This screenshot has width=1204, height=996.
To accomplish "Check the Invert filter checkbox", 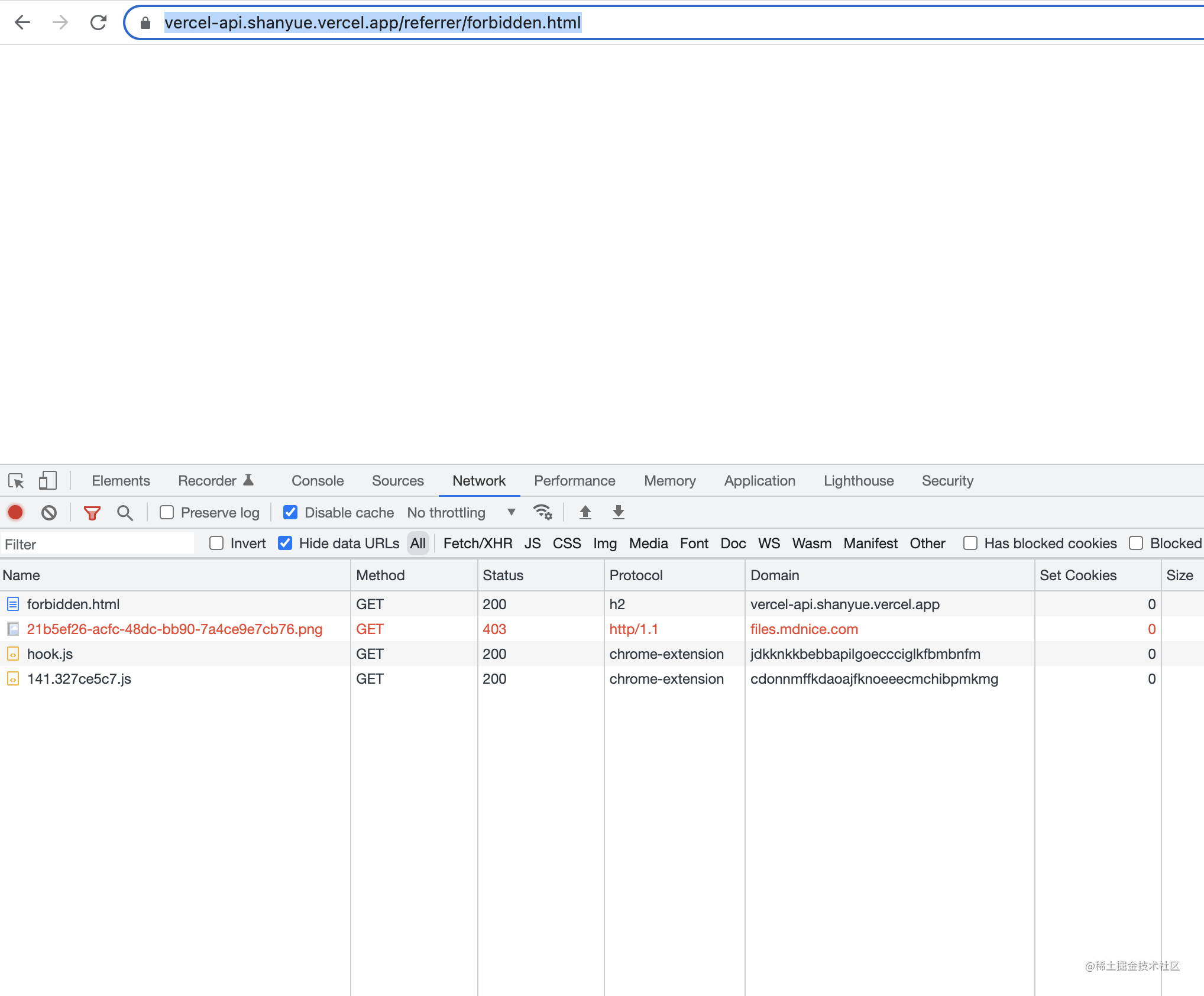I will tap(216, 543).
